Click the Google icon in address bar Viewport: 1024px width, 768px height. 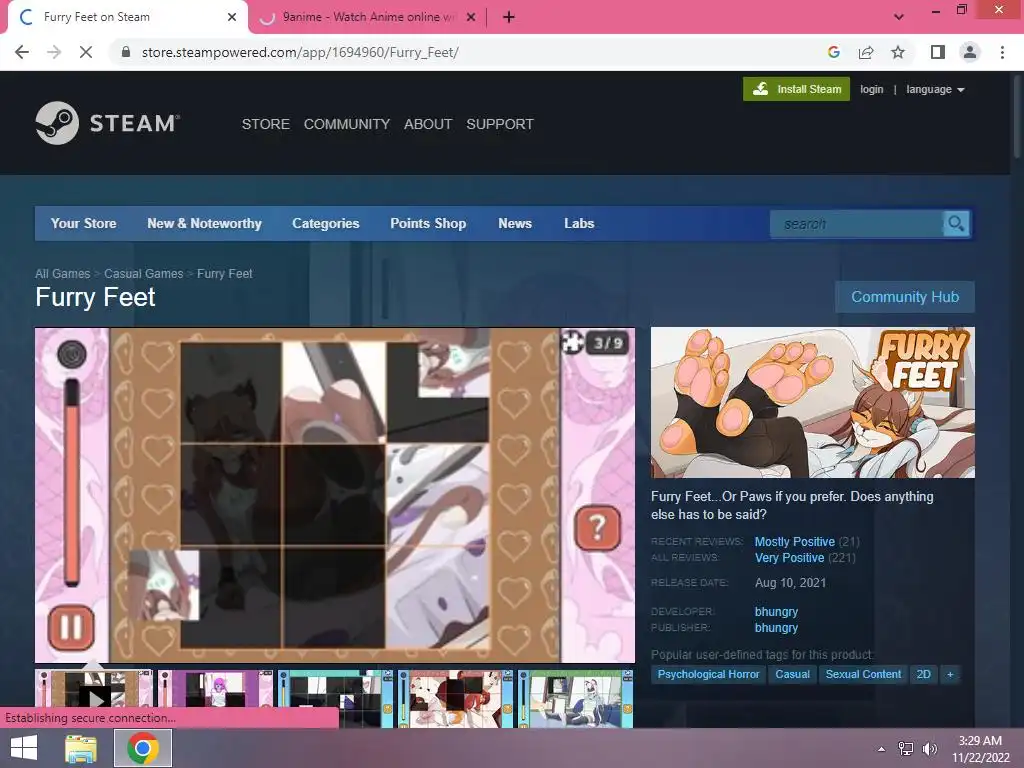(x=834, y=52)
